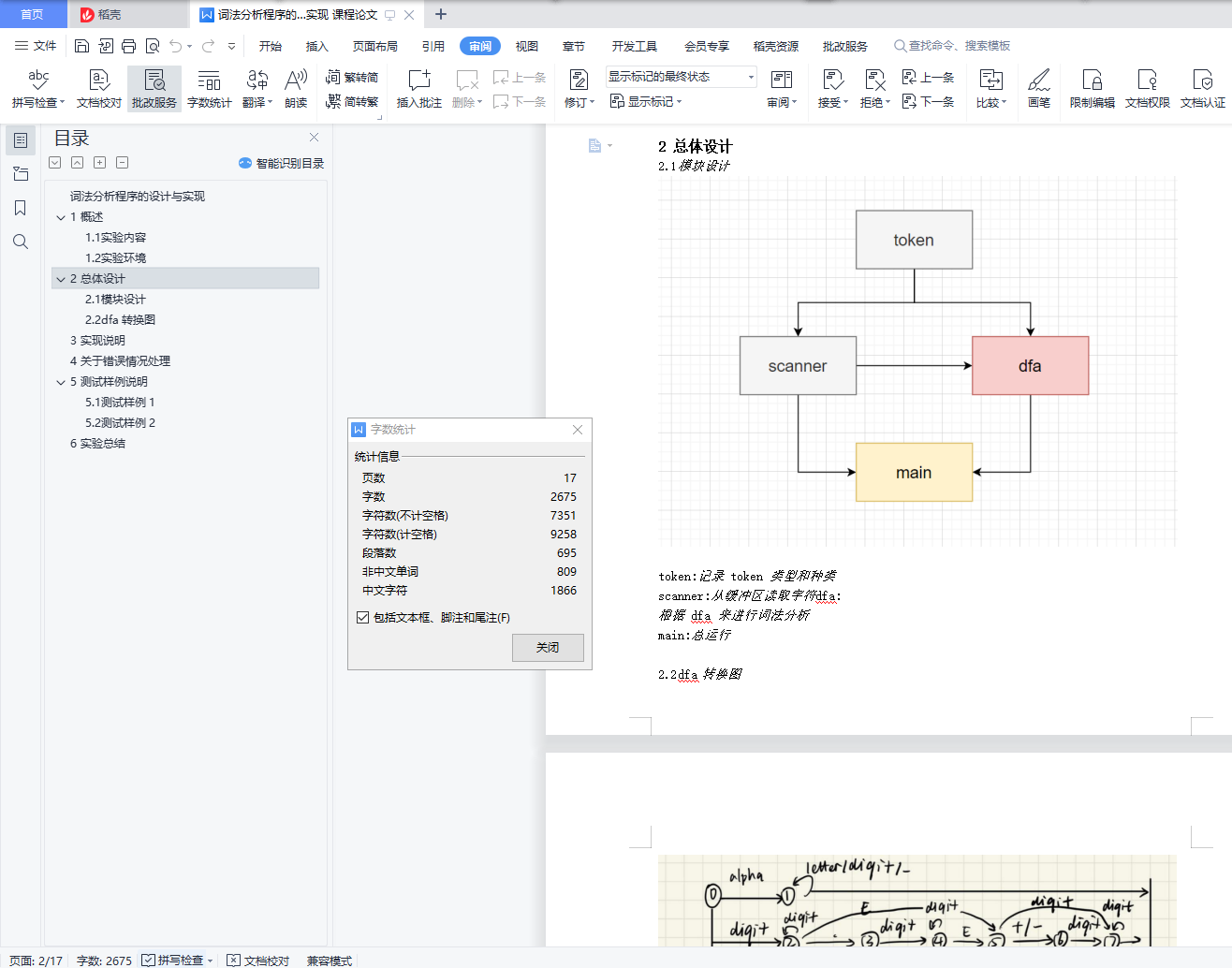Click 关闭 button in 字数统计 dialog
Image resolution: width=1232 pixels, height=968 pixels.
pyautogui.click(x=548, y=648)
